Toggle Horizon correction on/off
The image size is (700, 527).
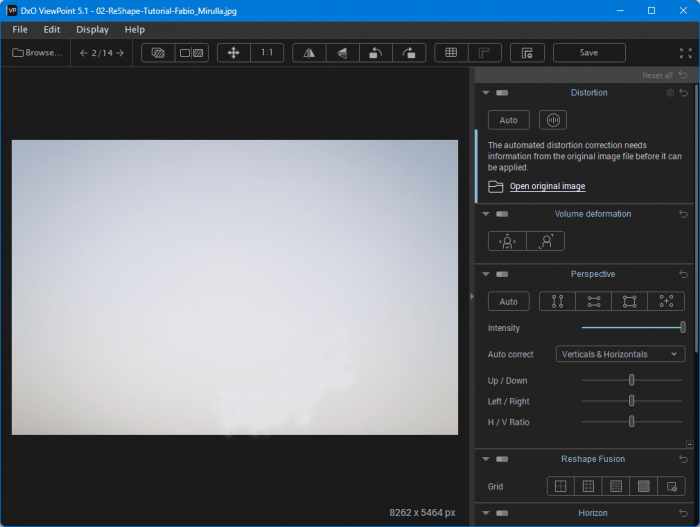tap(502, 513)
